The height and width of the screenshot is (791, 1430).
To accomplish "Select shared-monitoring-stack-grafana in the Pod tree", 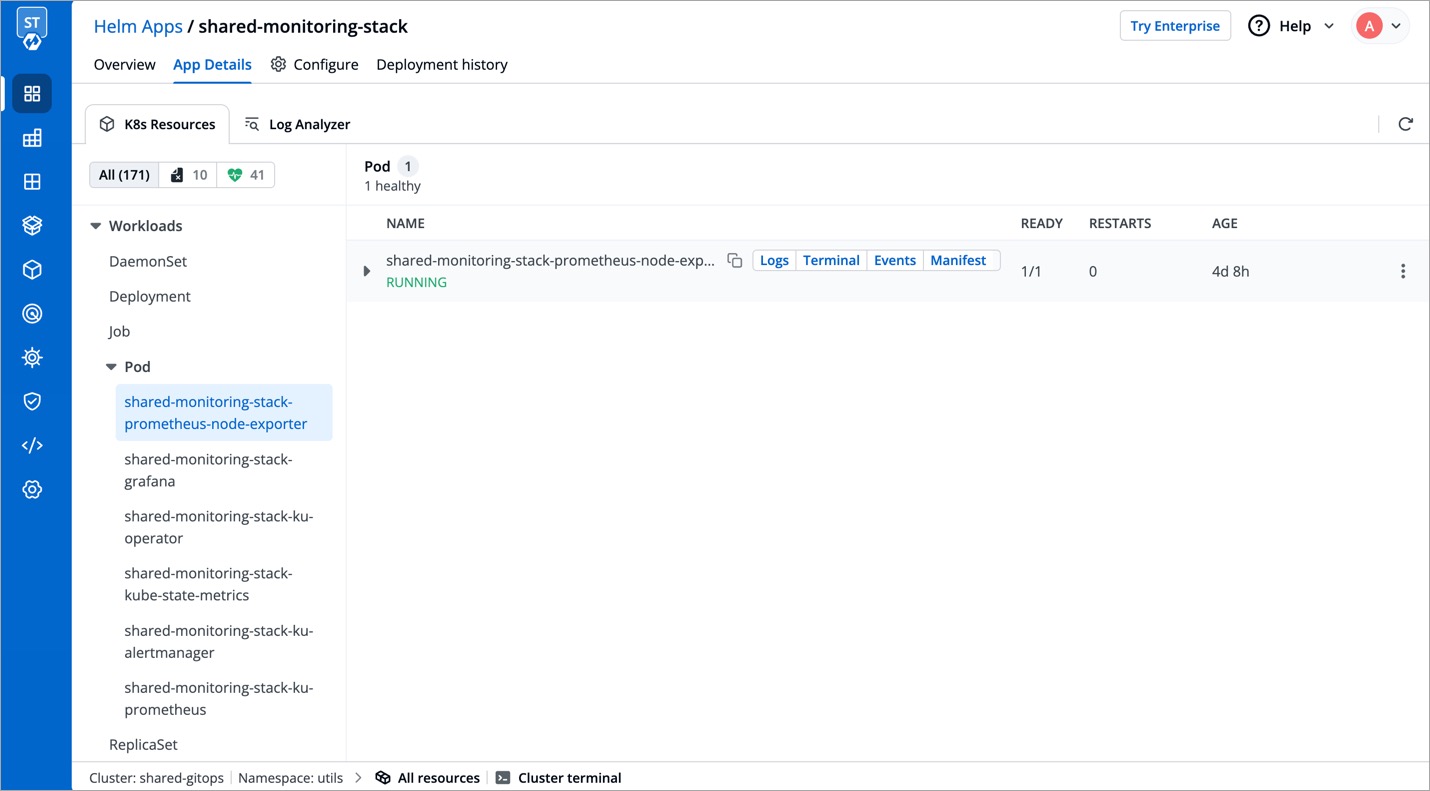I will [208, 470].
